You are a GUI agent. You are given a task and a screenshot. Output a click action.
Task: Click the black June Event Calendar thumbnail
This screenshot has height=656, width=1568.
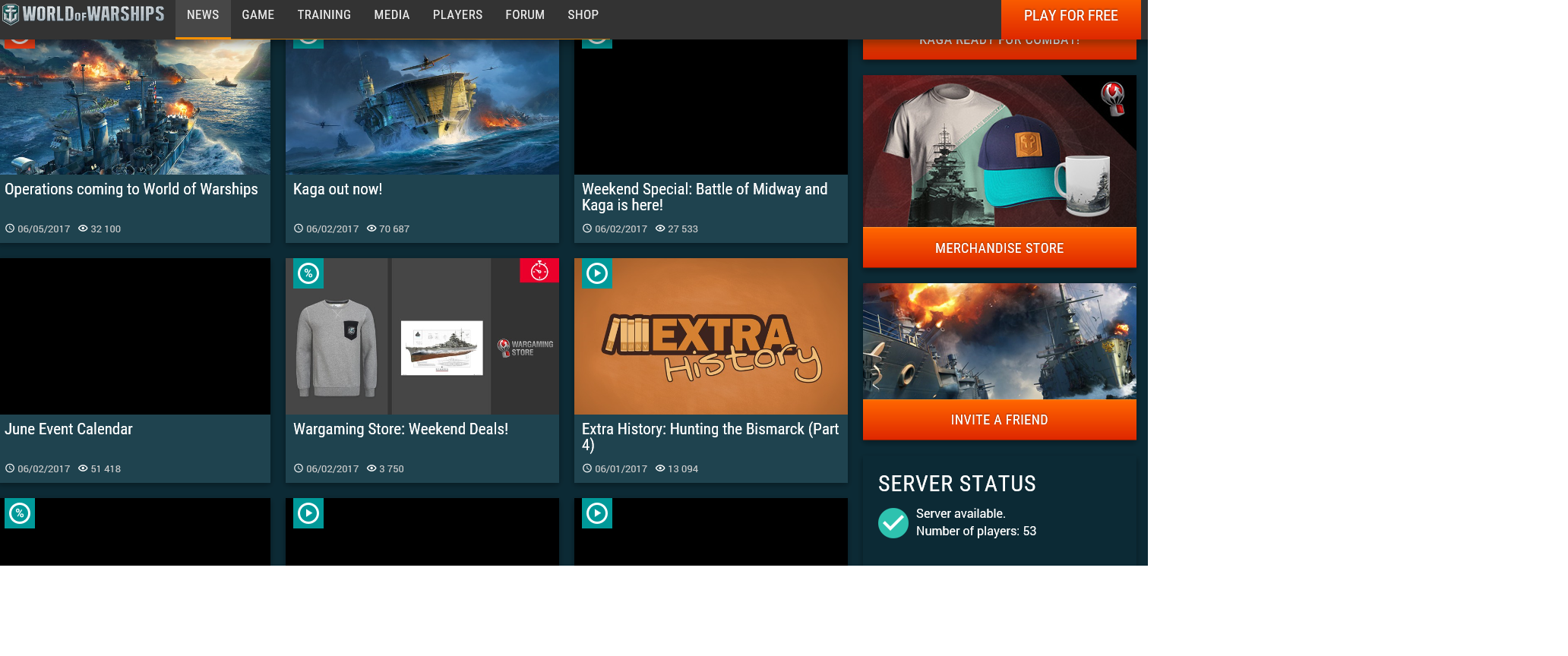click(135, 336)
